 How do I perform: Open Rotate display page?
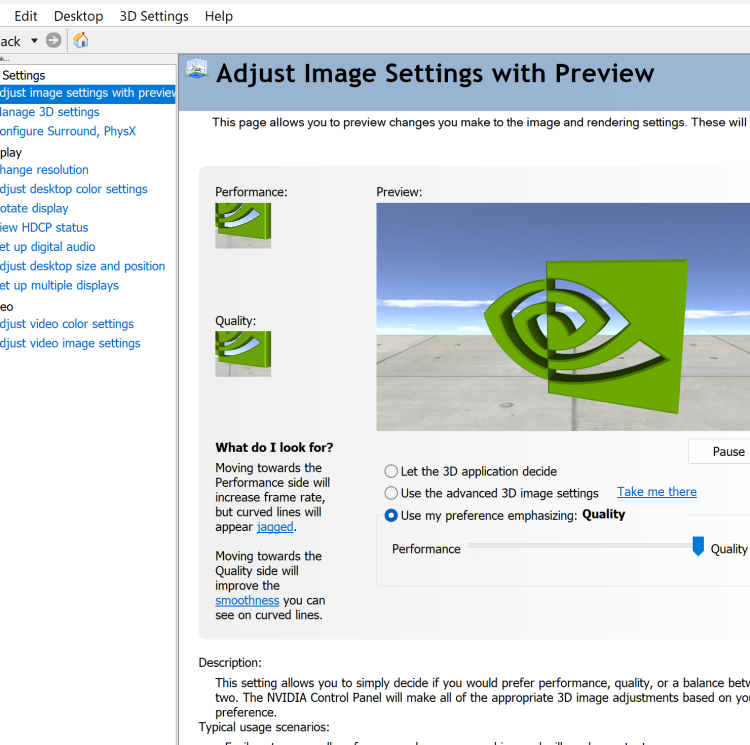[x=34, y=208]
